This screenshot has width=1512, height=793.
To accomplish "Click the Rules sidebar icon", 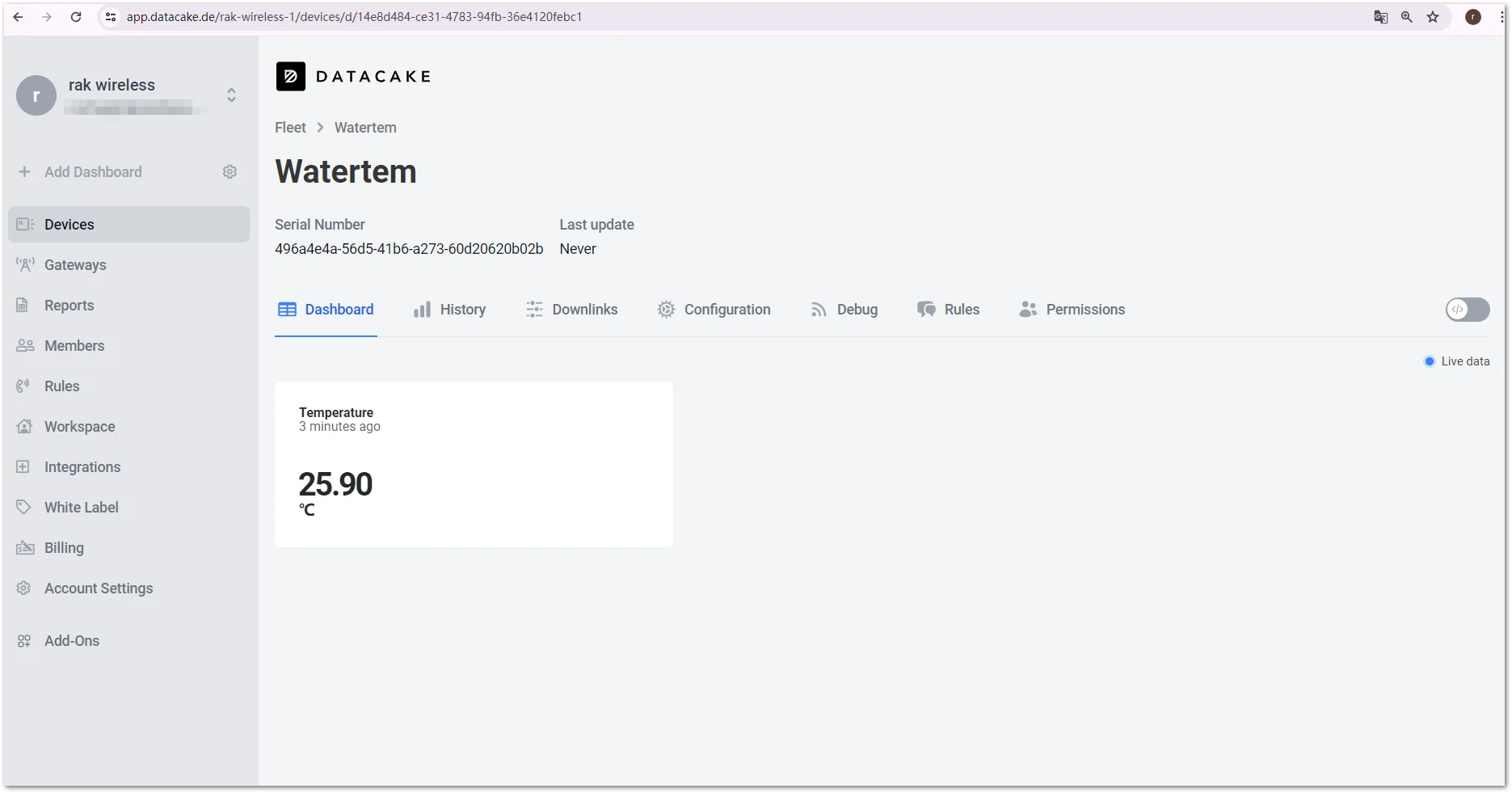I will click(x=23, y=386).
